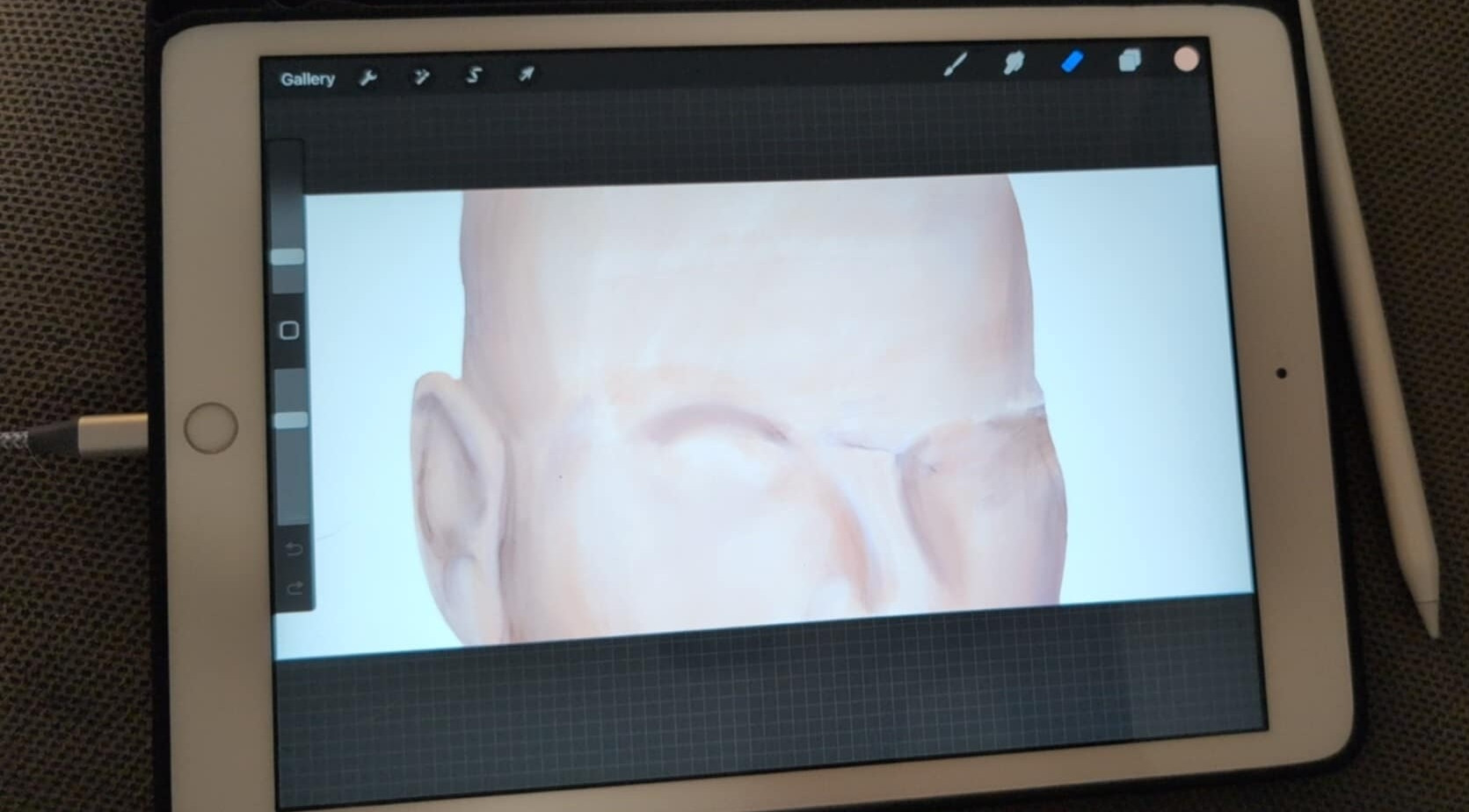Image resolution: width=1469 pixels, height=812 pixels.
Task: Select the Smudge finger tool
Action: click(x=1014, y=62)
